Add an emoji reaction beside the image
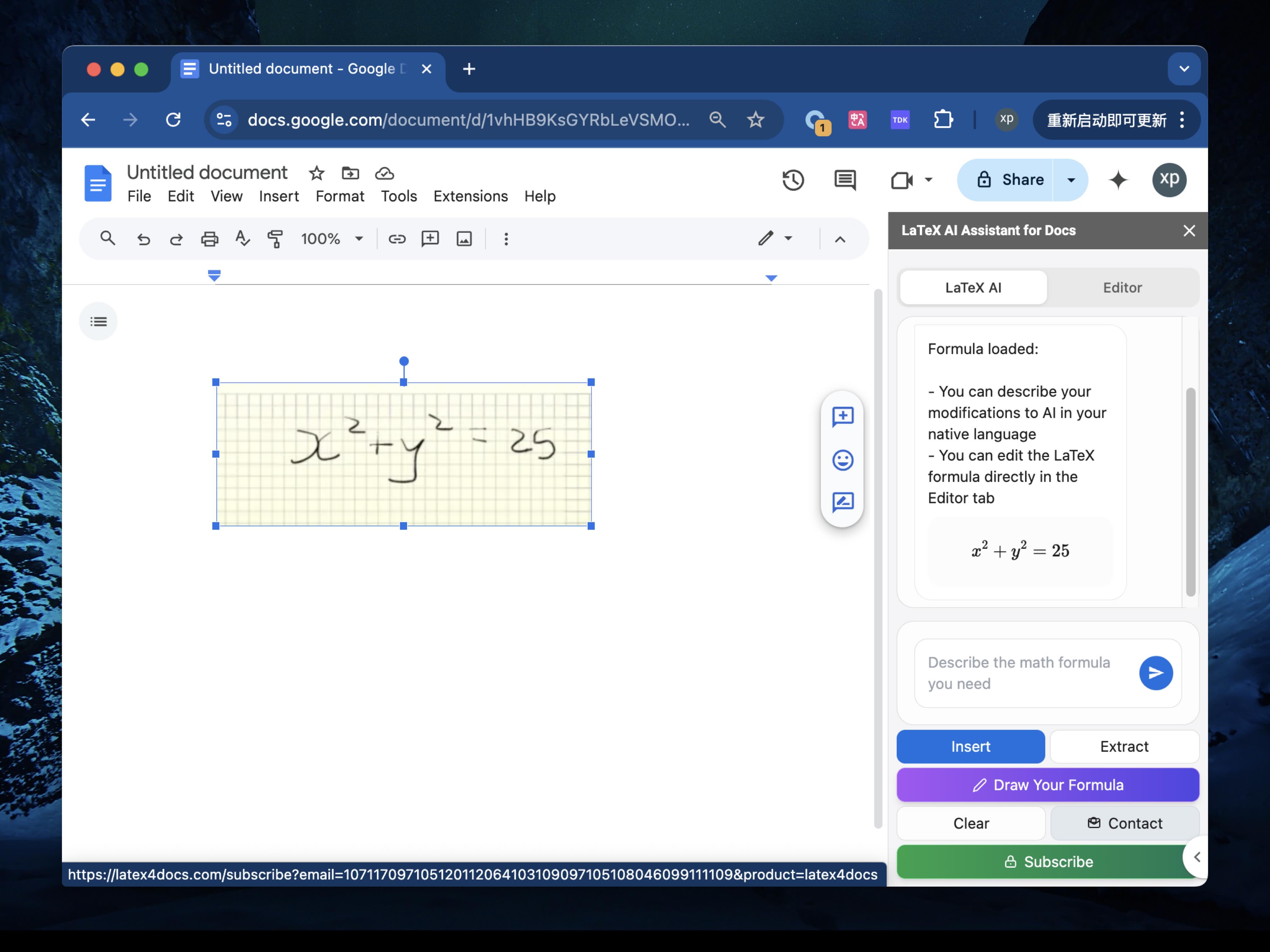Viewport: 1270px width, 952px height. [x=842, y=460]
